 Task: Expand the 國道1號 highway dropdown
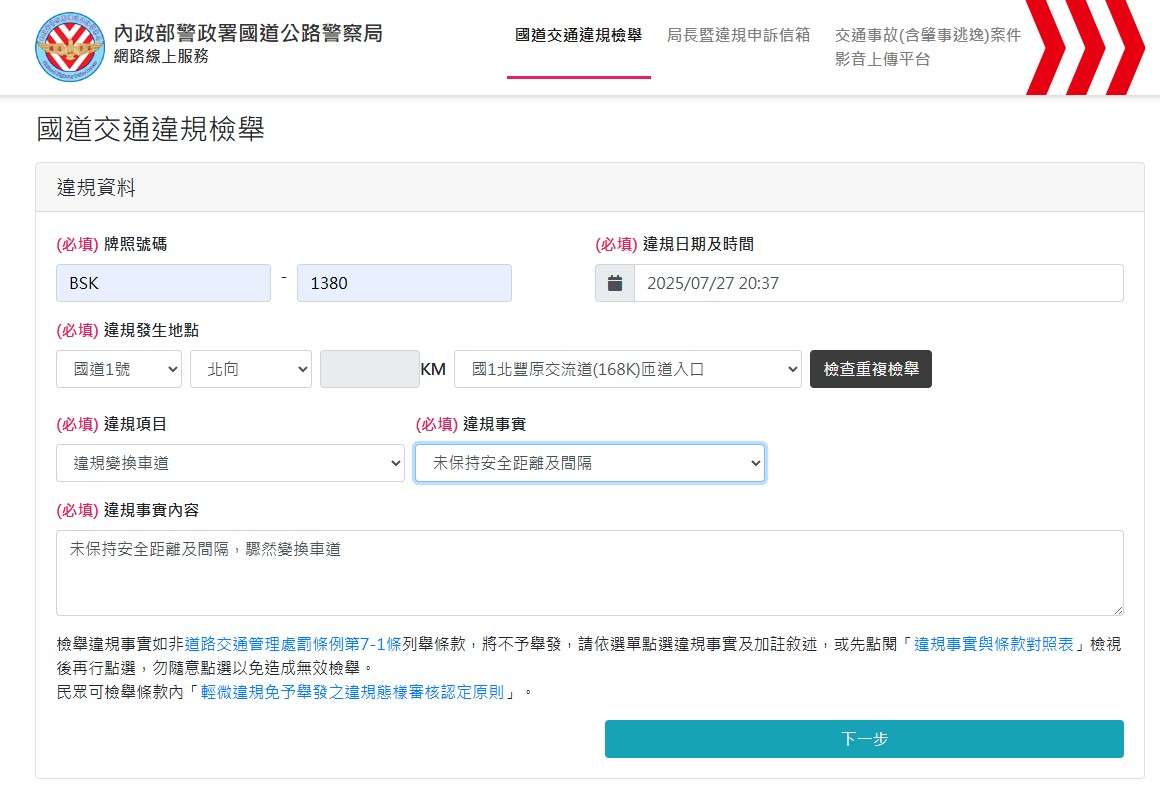(x=119, y=369)
